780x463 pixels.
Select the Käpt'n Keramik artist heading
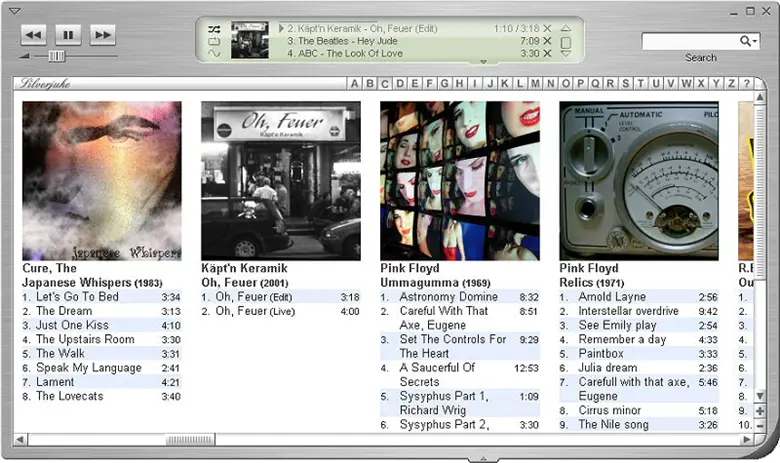point(244,269)
